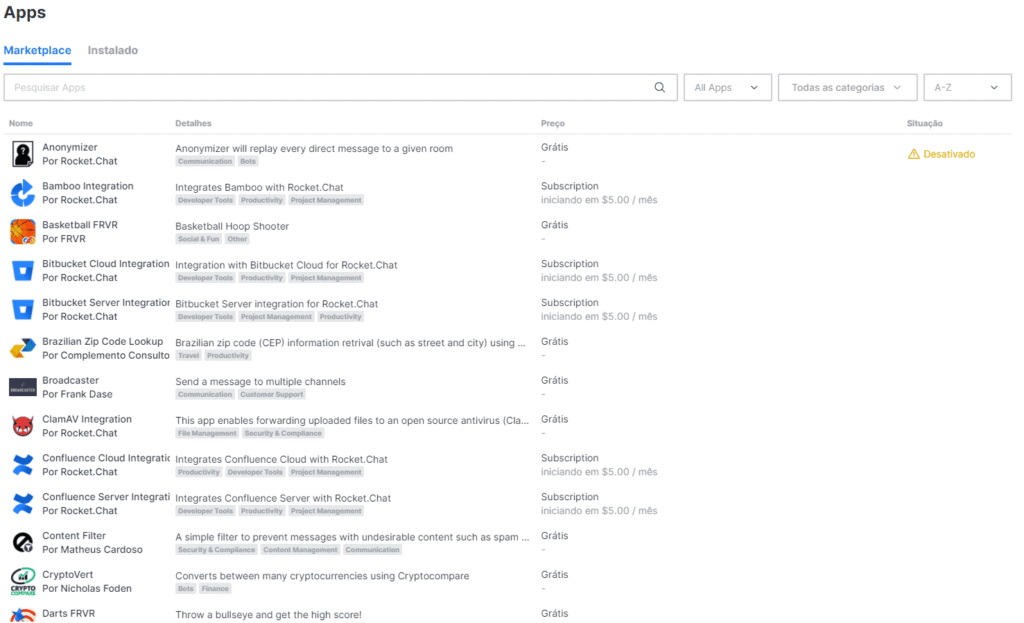The image size is (1024, 623).
Task: Switch to the Instalado tab
Action: 112,50
